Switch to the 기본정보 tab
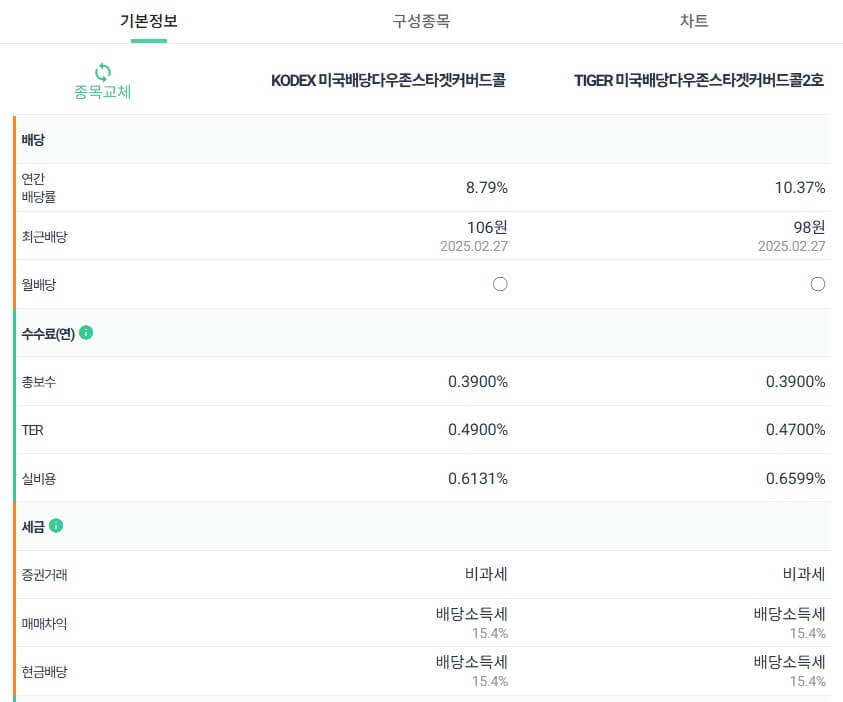 [148, 21]
